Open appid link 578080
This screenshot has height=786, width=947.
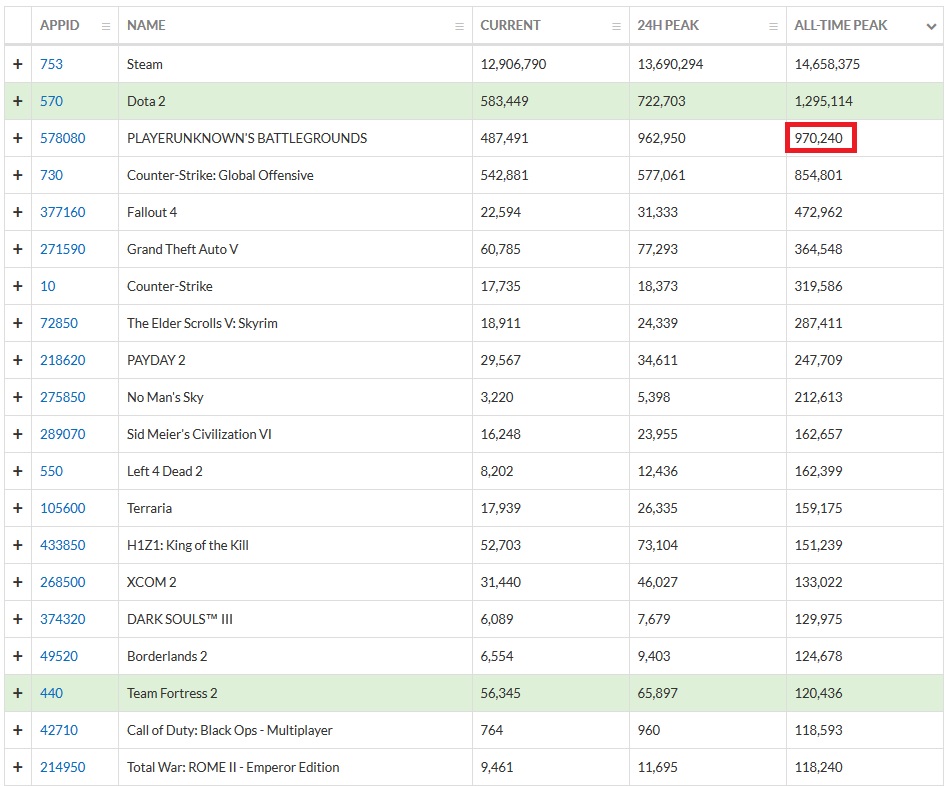(63, 138)
